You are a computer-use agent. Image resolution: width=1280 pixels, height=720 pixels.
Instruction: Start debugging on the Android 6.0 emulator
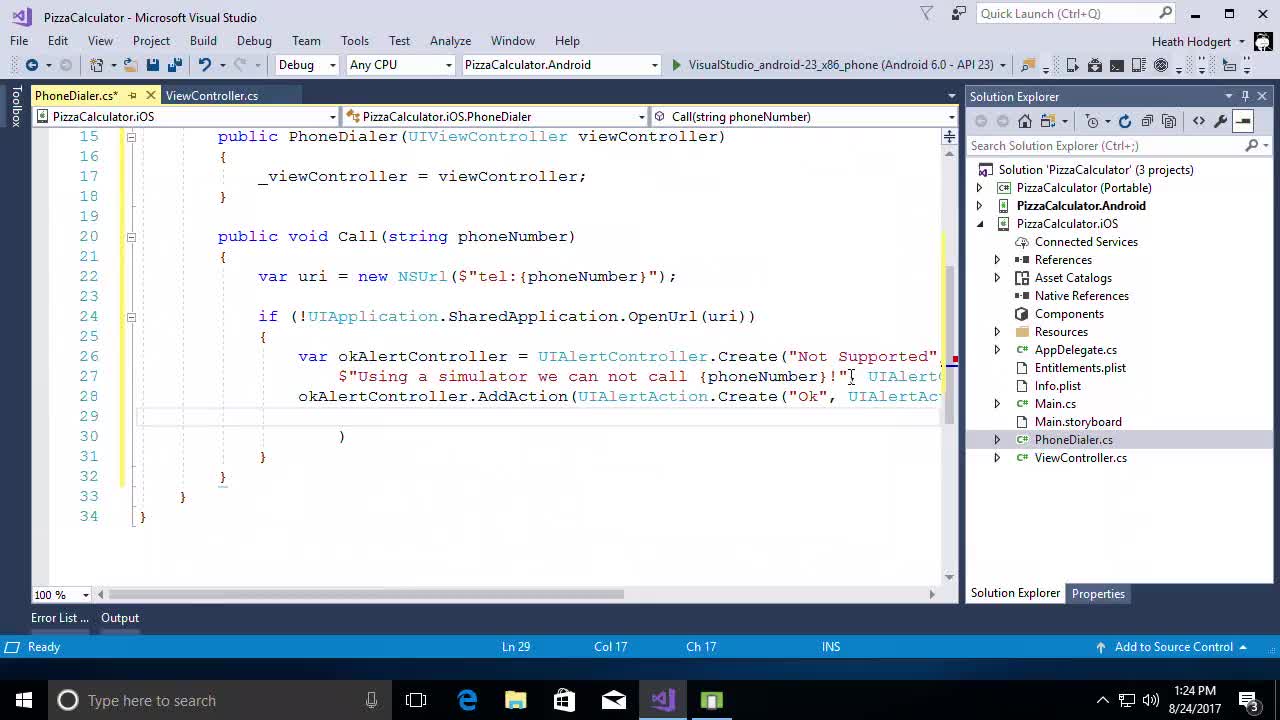pyautogui.click(x=677, y=64)
